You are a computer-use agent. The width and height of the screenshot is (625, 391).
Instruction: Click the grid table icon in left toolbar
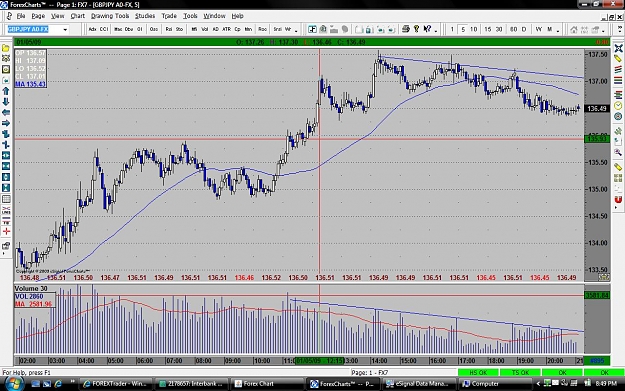[x=6, y=199]
